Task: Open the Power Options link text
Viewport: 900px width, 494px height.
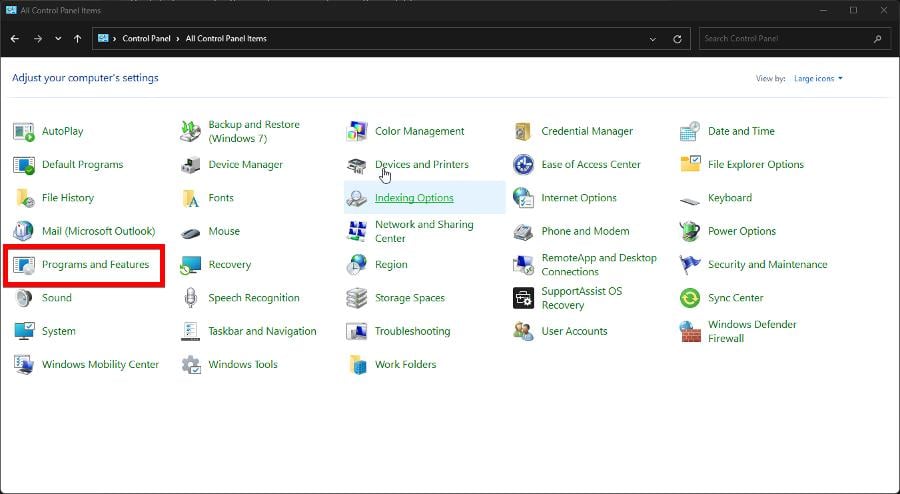Action: [742, 231]
